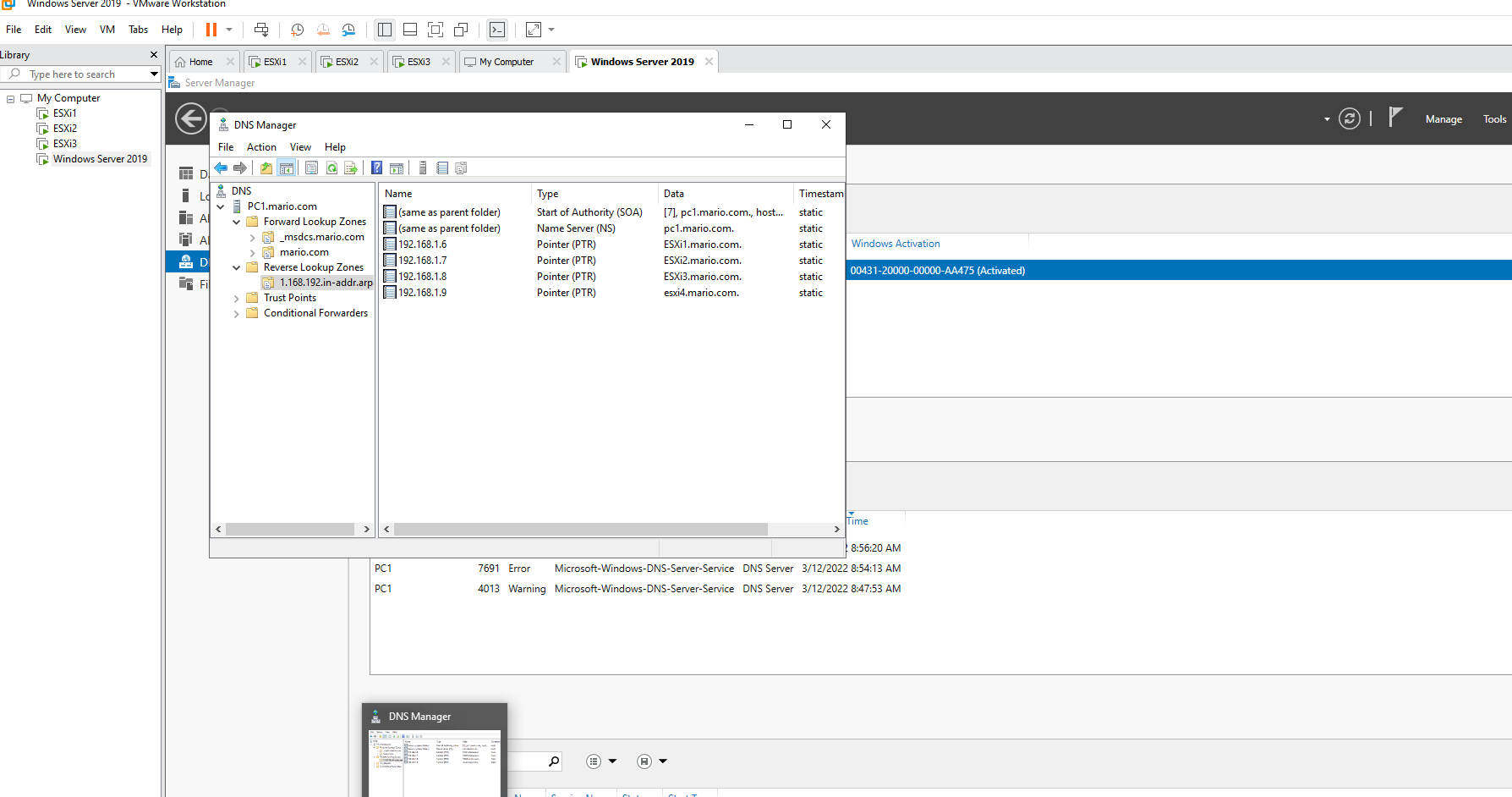Open the Server Manager Manage menu
The height and width of the screenshot is (797, 1512).
[x=1444, y=119]
